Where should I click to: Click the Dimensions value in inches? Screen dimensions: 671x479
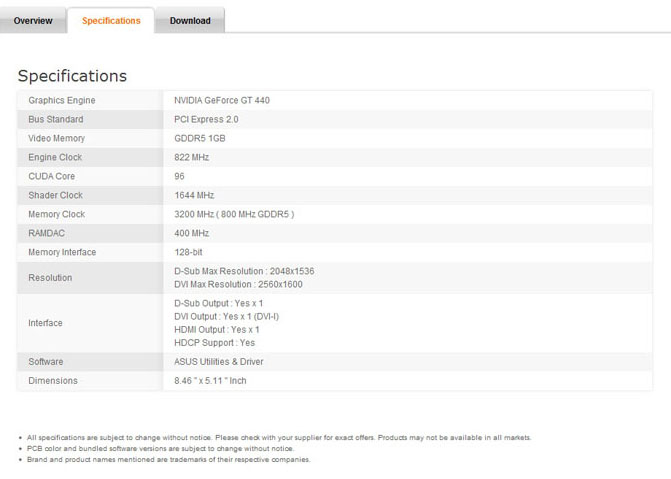[x=210, y=381]
